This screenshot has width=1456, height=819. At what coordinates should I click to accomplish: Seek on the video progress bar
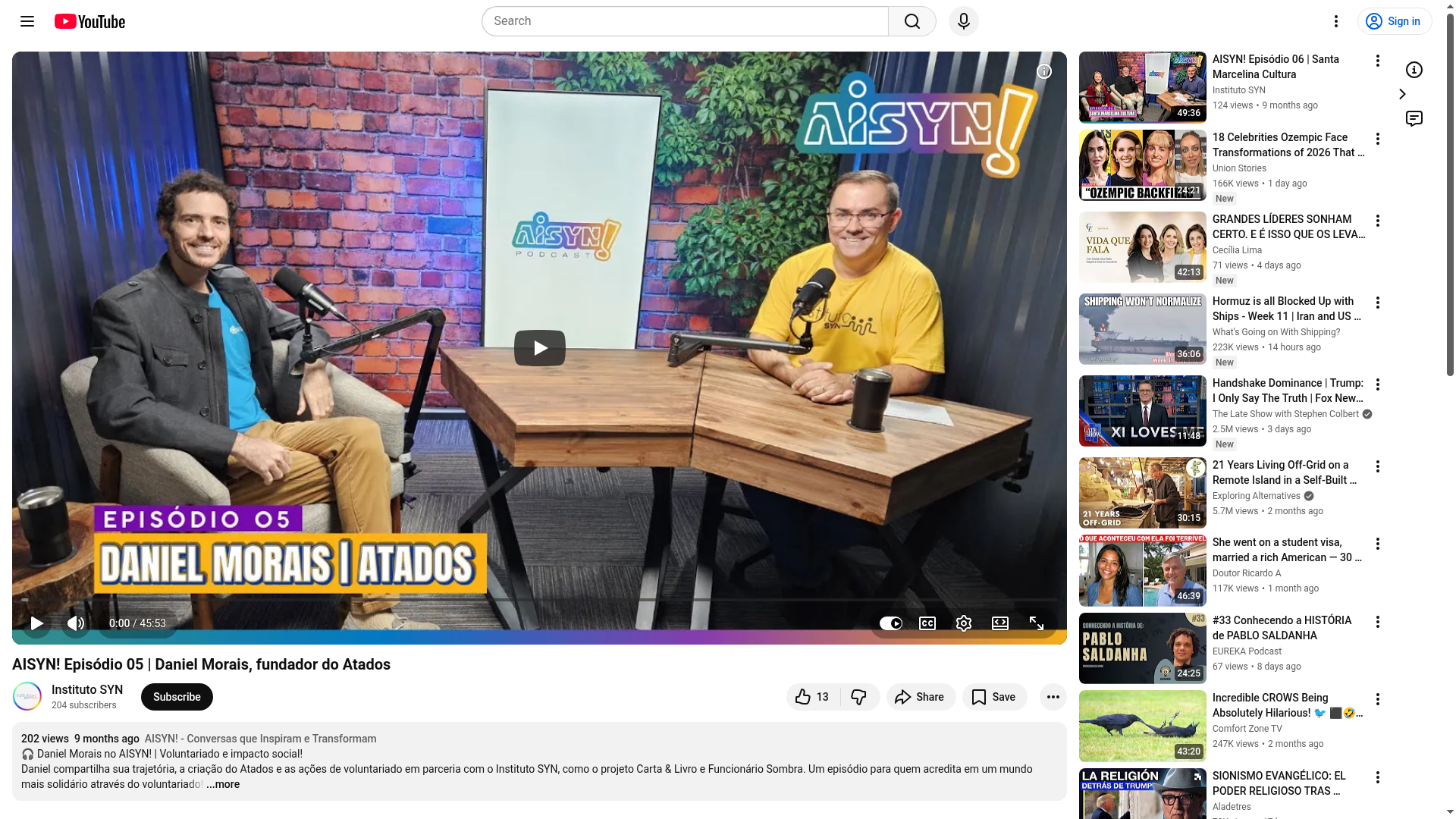point(539,600)
